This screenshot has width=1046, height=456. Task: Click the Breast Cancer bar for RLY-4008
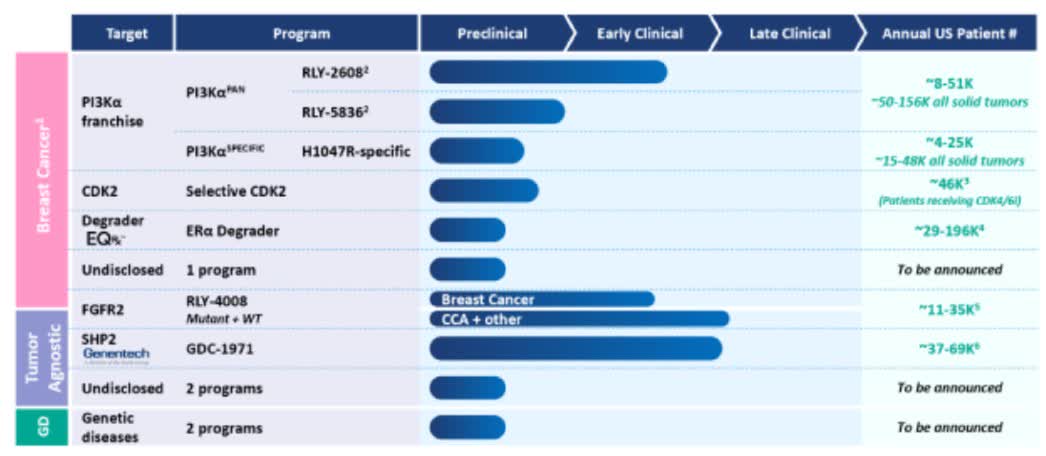pos(541,299)
